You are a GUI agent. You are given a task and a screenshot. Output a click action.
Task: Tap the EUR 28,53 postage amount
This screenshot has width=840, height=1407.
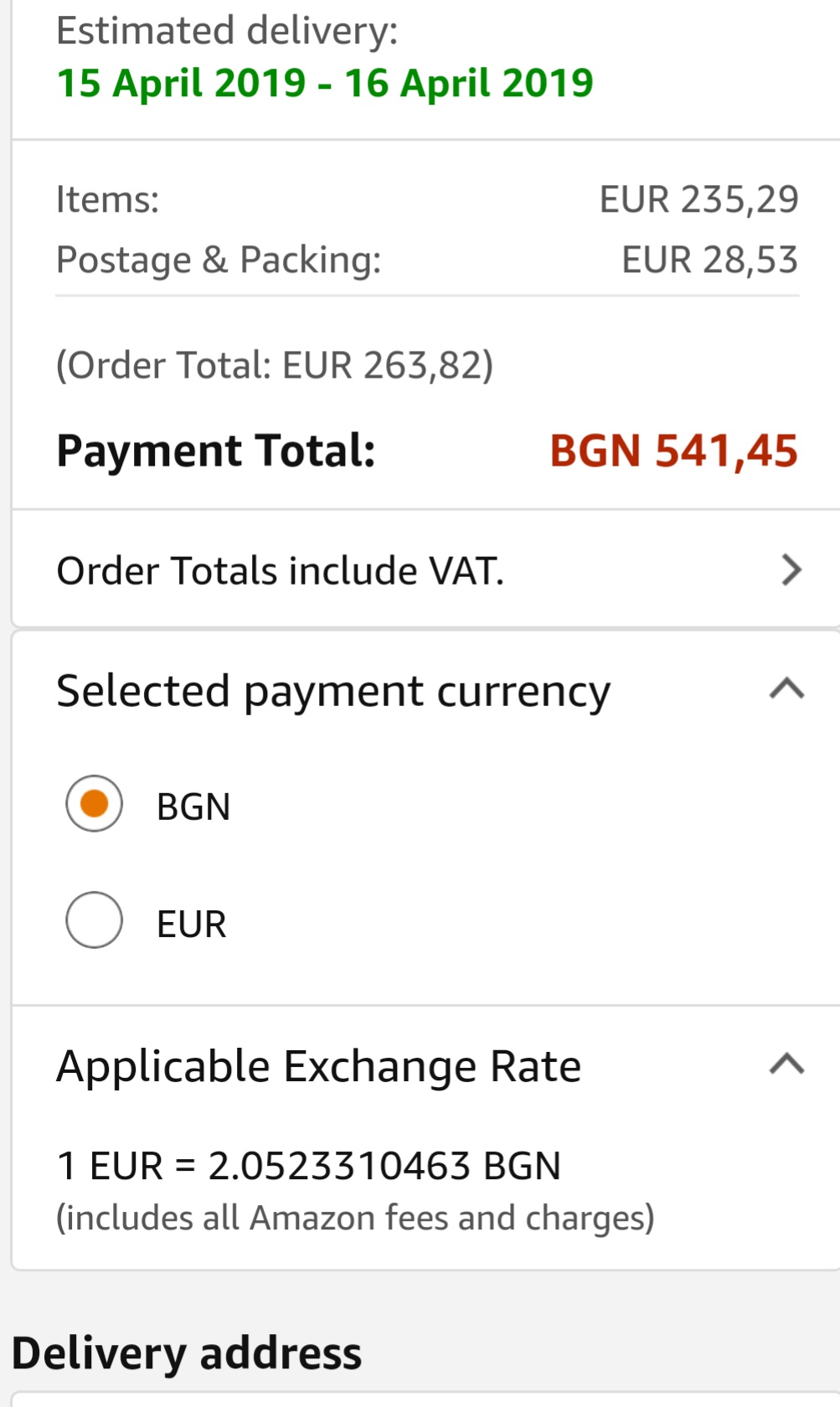(709, 260)
